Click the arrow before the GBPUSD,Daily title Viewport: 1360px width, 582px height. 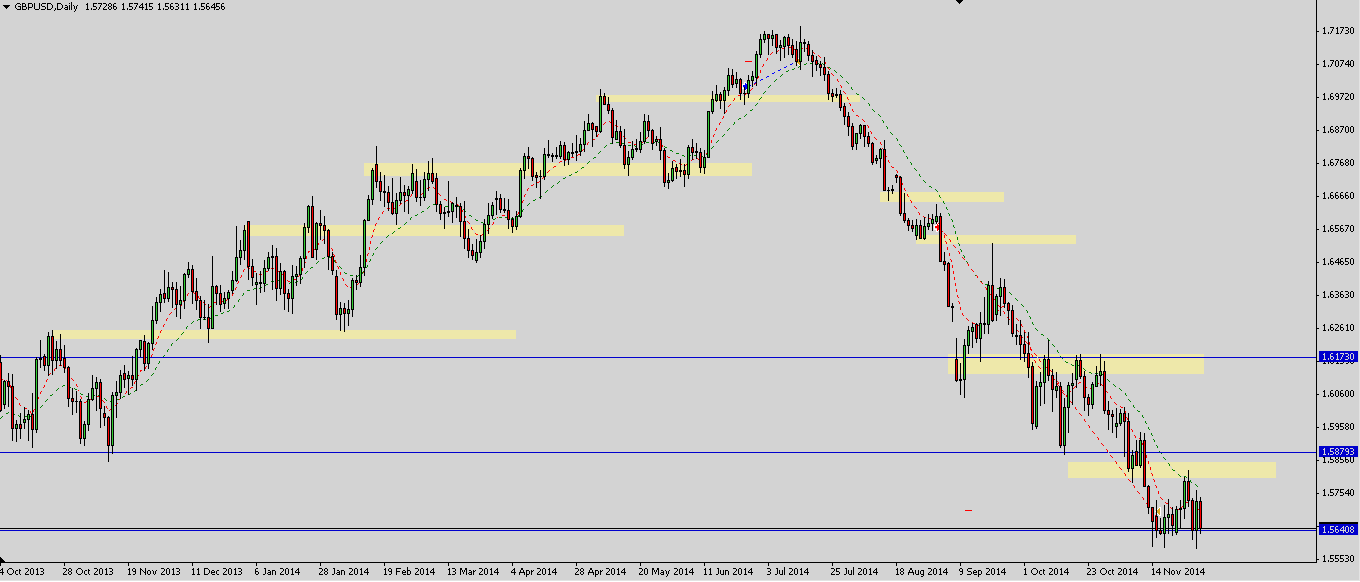click(6, 7)
